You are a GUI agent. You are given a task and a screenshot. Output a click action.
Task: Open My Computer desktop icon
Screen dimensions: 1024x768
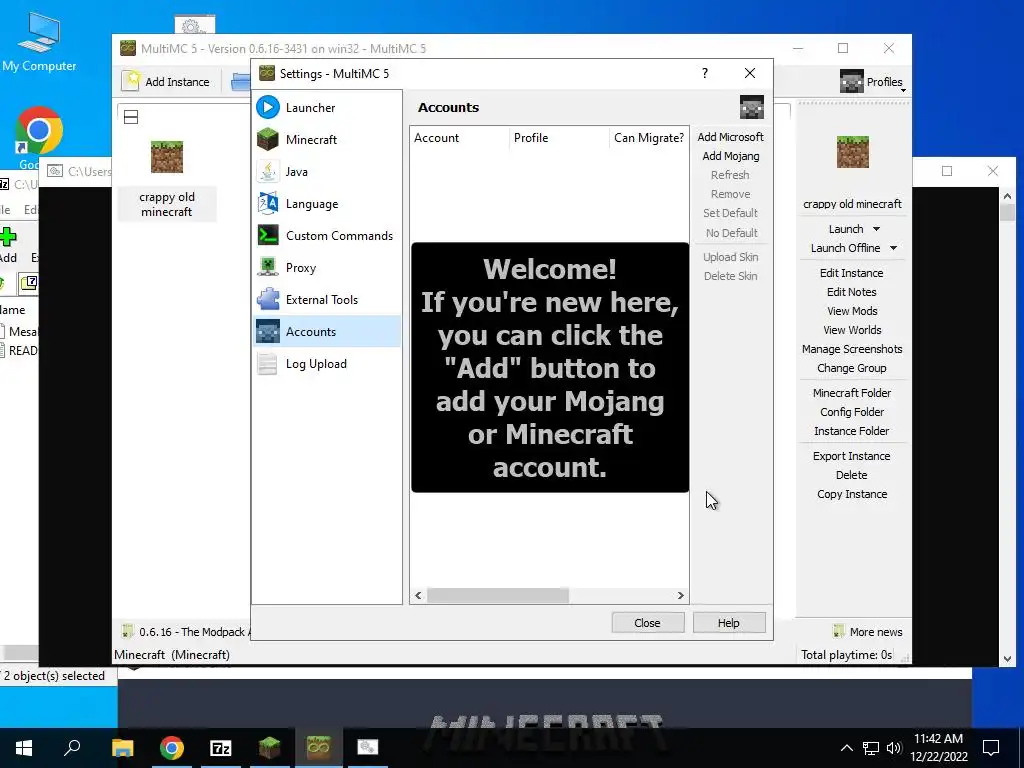coord(39,42)
